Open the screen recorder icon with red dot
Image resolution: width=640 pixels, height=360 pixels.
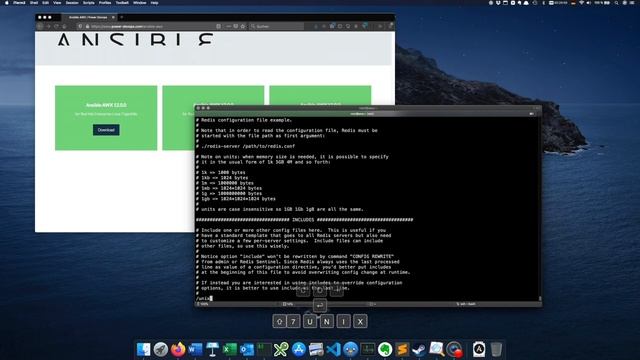[454, 349]
